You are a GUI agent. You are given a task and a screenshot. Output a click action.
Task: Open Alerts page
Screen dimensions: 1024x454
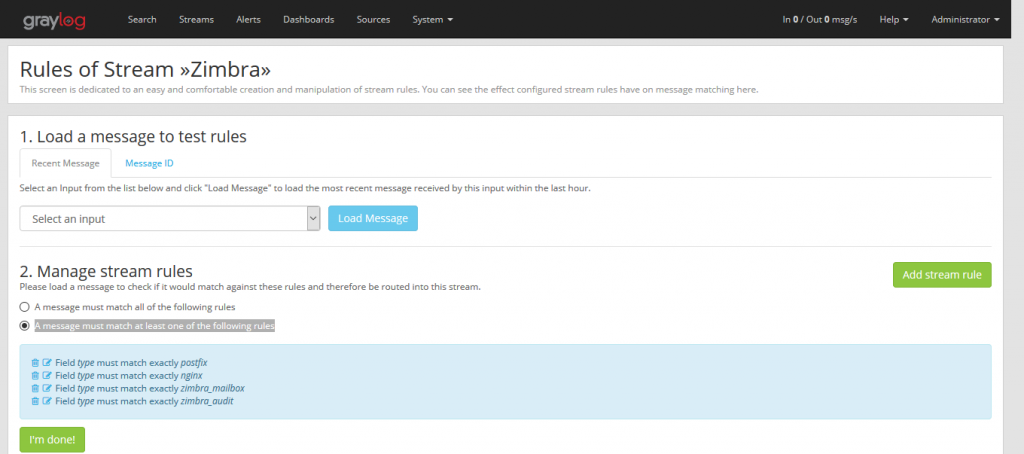click(x=248, y=20)
